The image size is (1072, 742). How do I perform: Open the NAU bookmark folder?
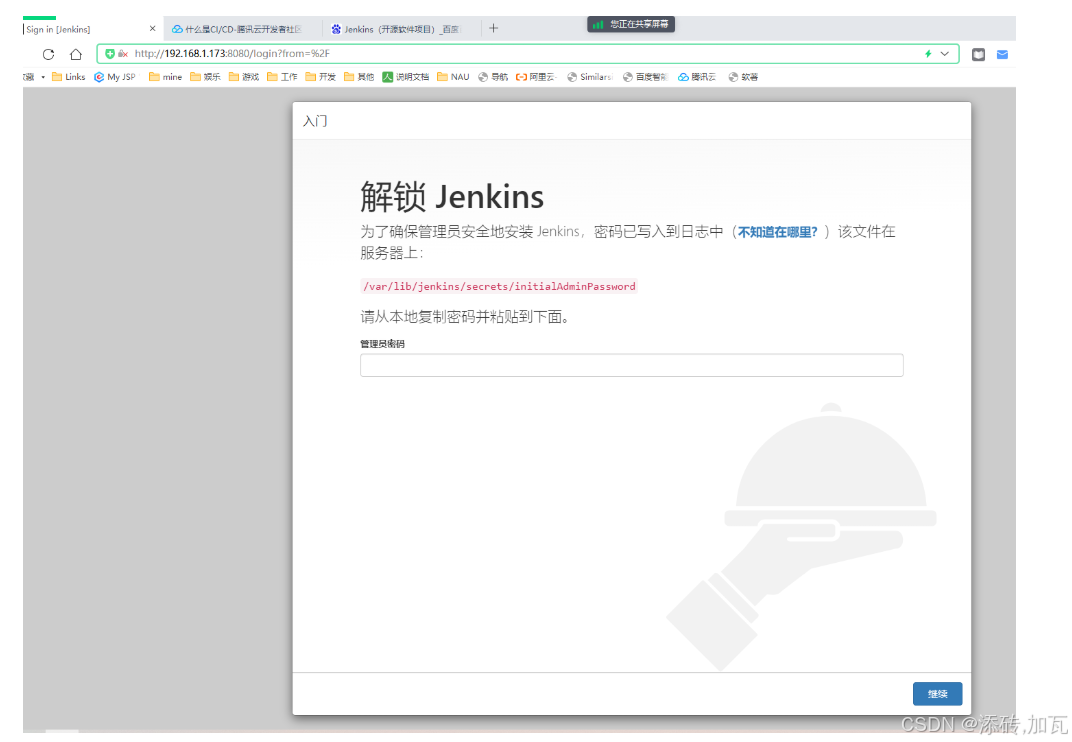coord(453,77)
